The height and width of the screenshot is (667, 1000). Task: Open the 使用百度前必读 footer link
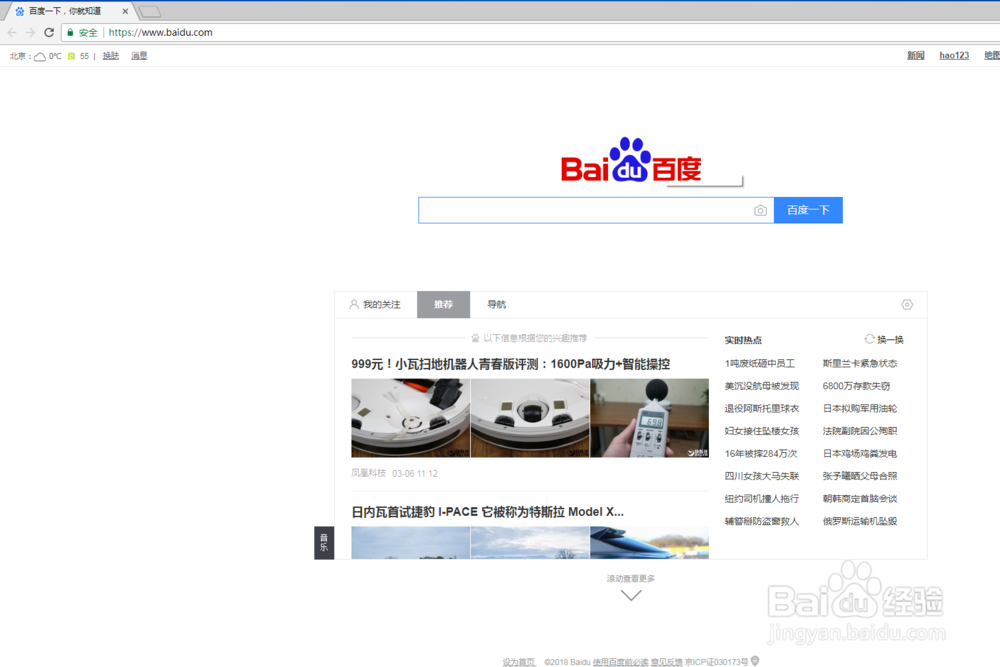click(x=620, y=662)
